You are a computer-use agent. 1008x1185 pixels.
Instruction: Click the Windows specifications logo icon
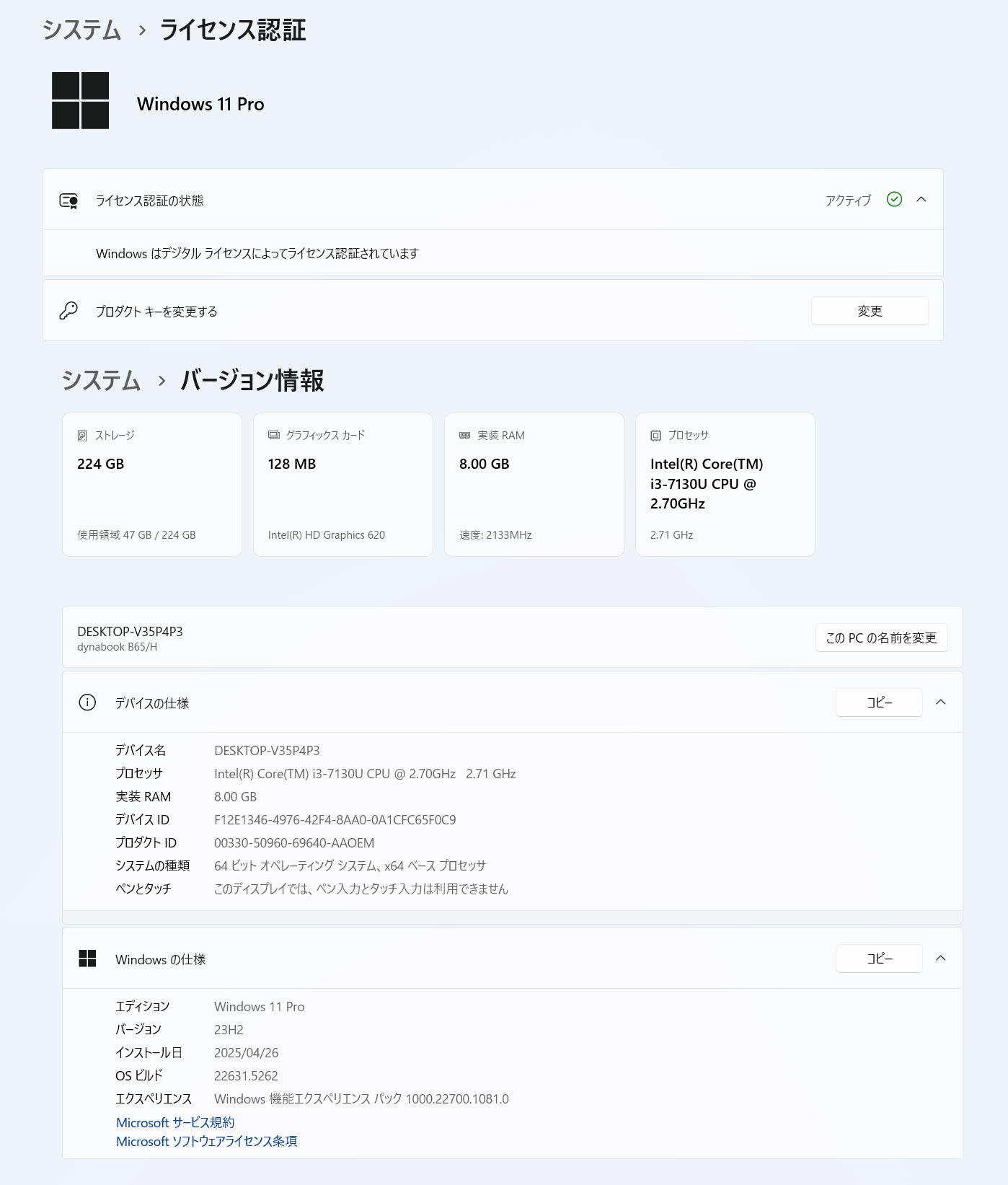click(x=87, y=959)
